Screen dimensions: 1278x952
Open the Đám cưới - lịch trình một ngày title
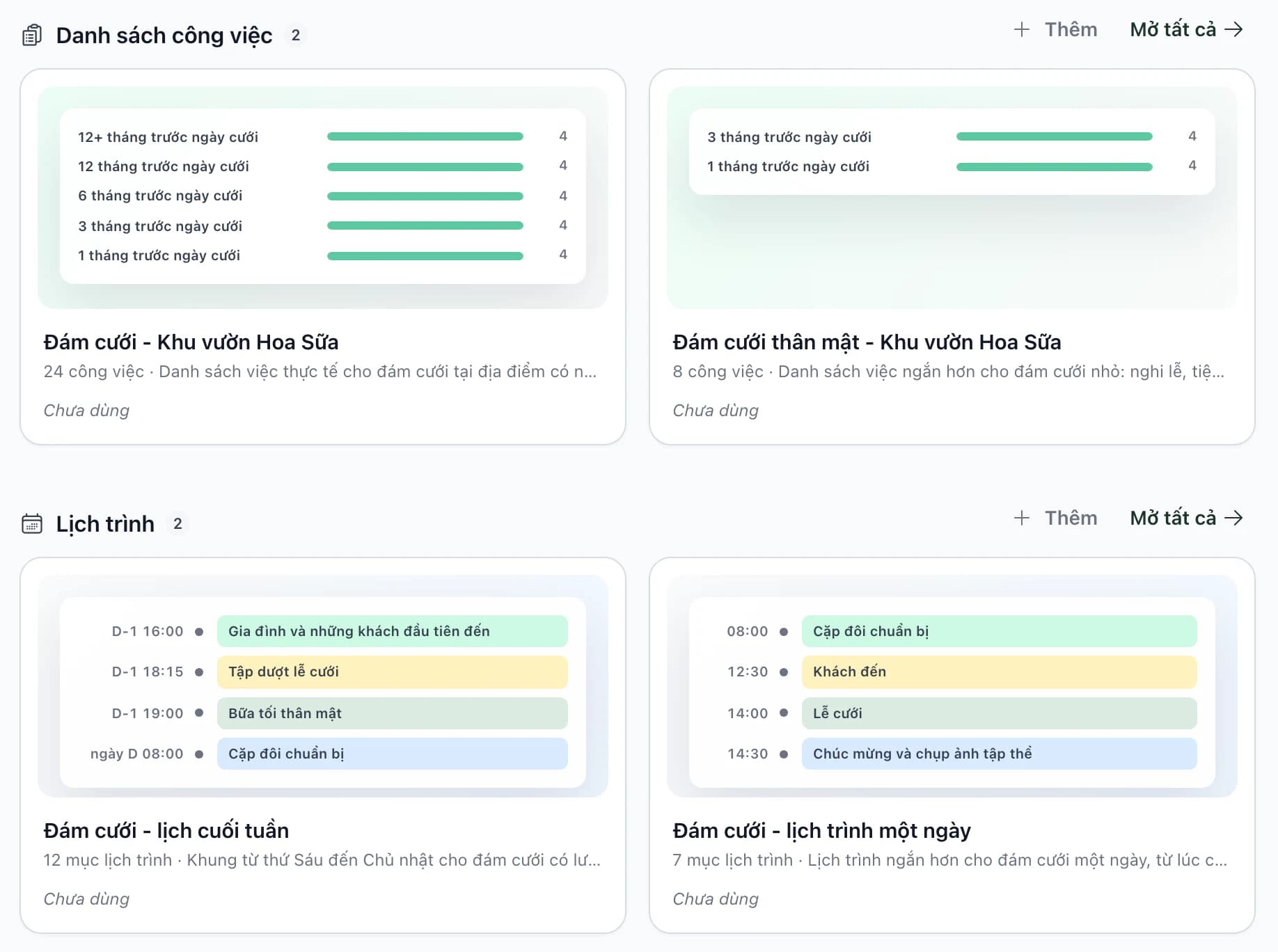[821, 830]
